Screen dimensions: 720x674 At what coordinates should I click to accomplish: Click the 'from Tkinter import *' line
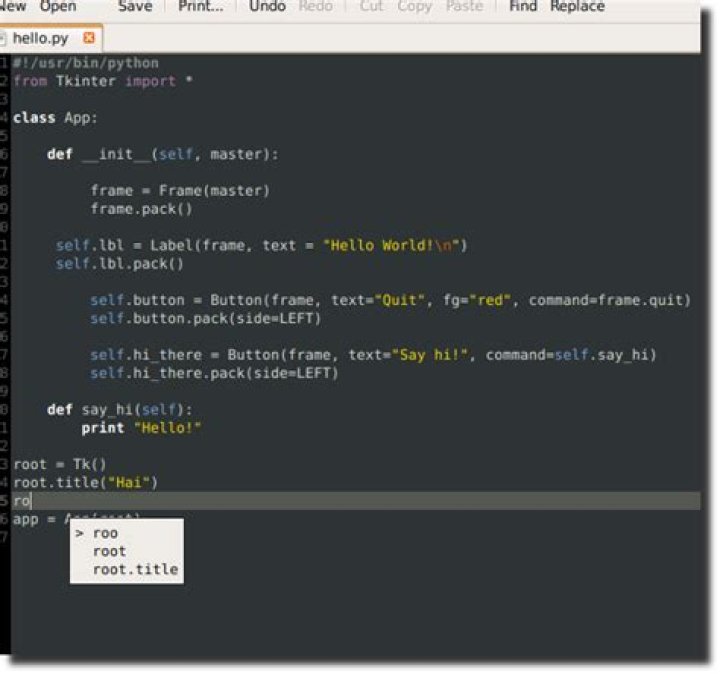point(103,81)
